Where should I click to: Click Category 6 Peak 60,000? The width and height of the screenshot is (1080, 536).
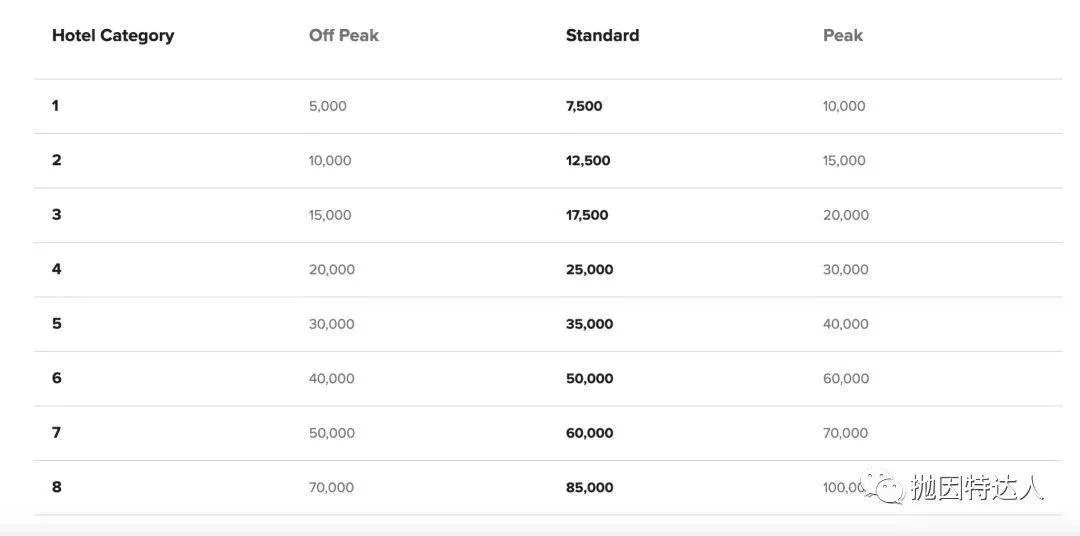pyautogui.click(x=846, y=378)
